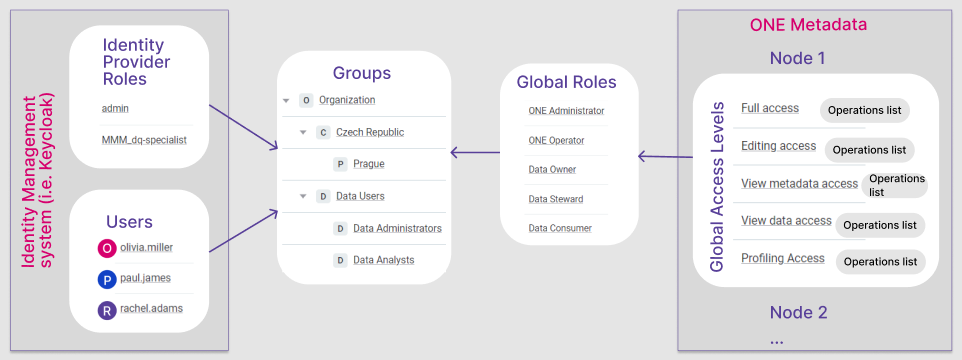Viewport: 962px width, 360px height.
Task: Open user paul.james
Action: pyautogui.click(x=145, y=278)
